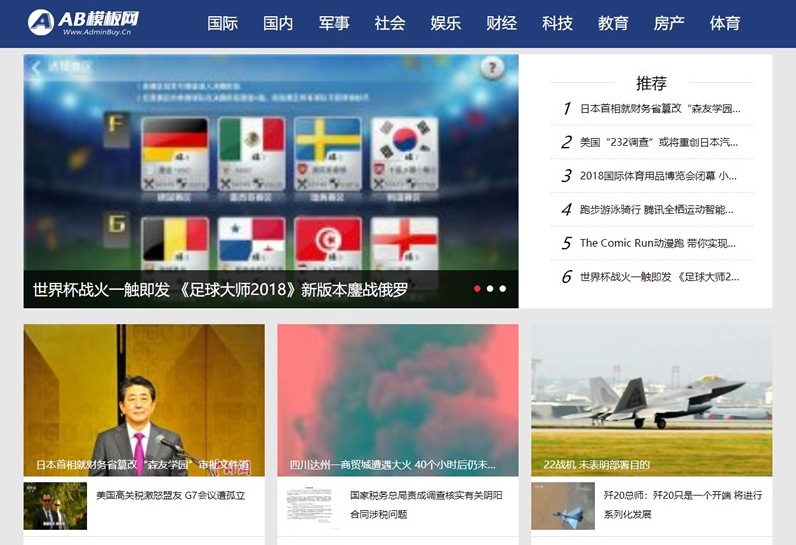This screenshot has height=545, width=796.
Task: Click the 四川达州一商贸城 image caption text
Action: [392, 465]
